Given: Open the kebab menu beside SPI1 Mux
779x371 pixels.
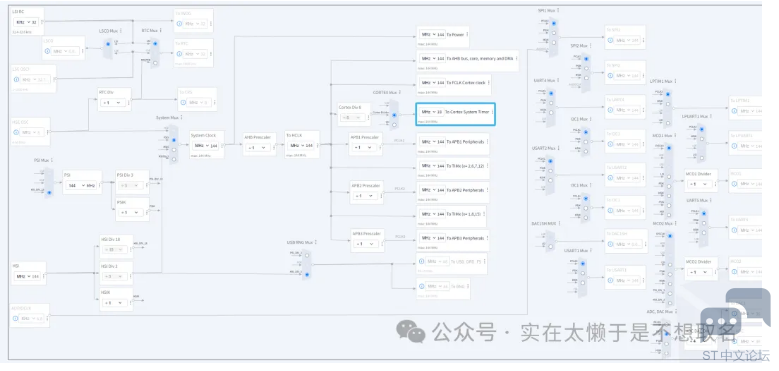Looking at the screenshot, I should coord(558,10).
